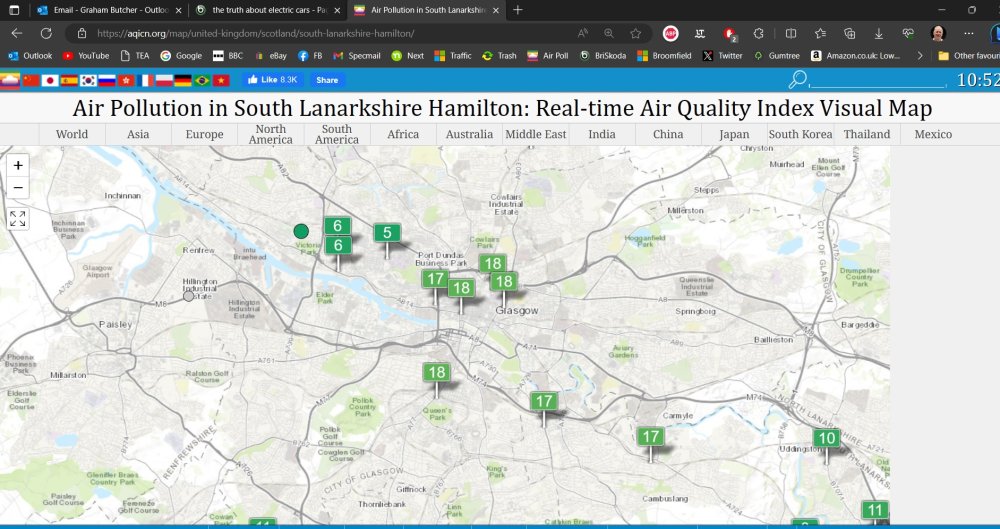Reload the current page
This screenshot has width=1000, height=529.
[x=46, y=34]
